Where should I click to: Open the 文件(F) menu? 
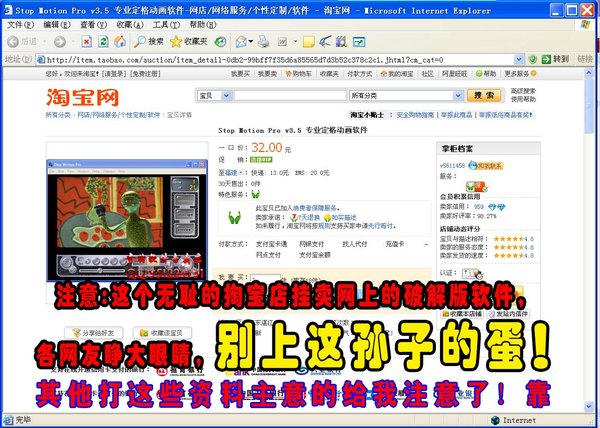pyautogui.click(x=21, y=25)
